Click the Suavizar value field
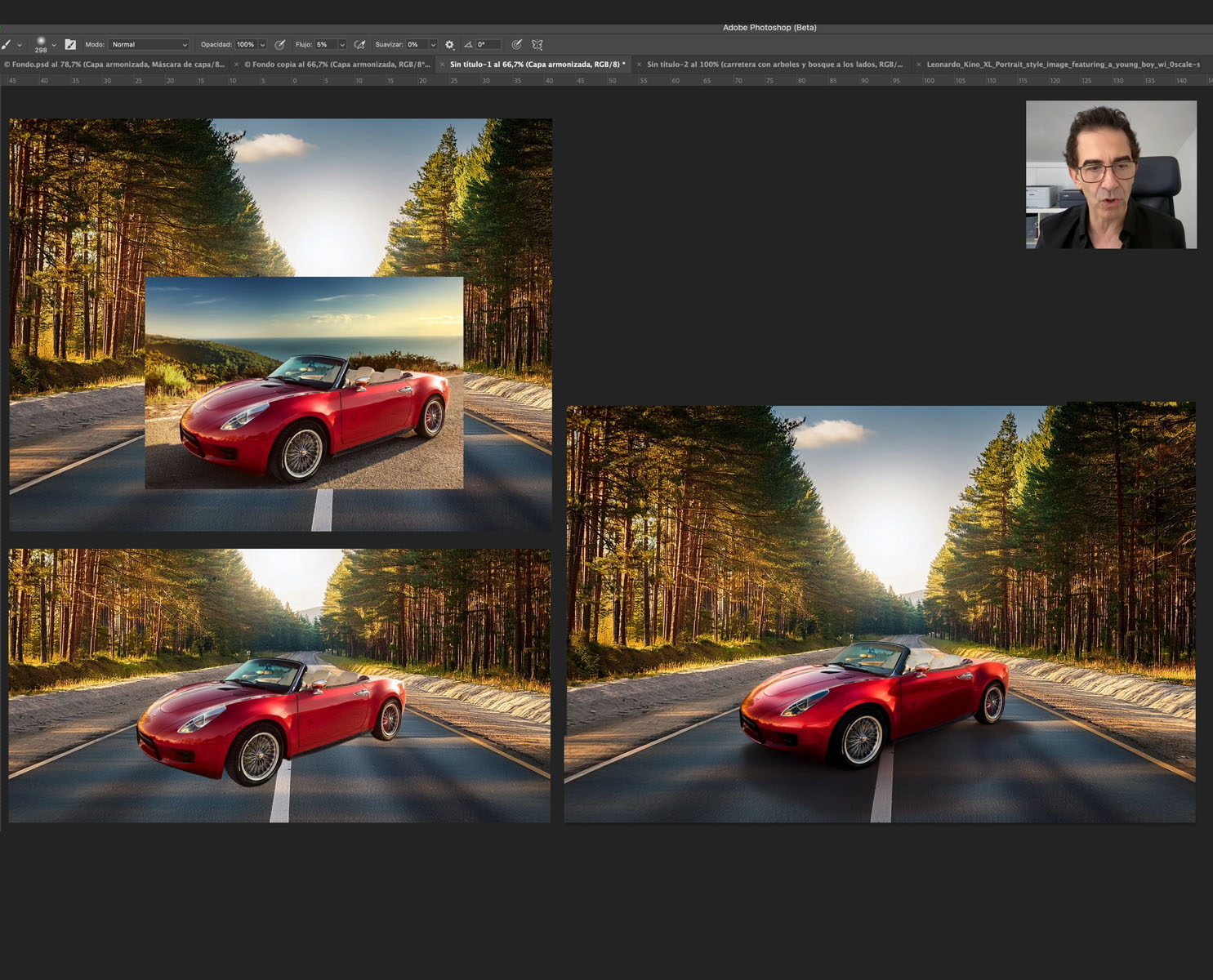The image size is (1213, 980). click(x=417, y=45)
